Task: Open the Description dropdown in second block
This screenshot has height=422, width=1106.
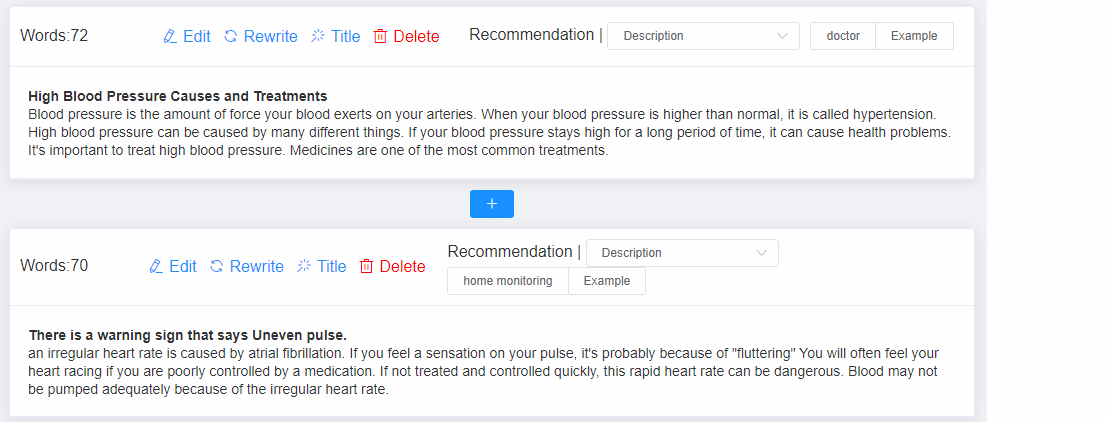Action: click(682, 253)
